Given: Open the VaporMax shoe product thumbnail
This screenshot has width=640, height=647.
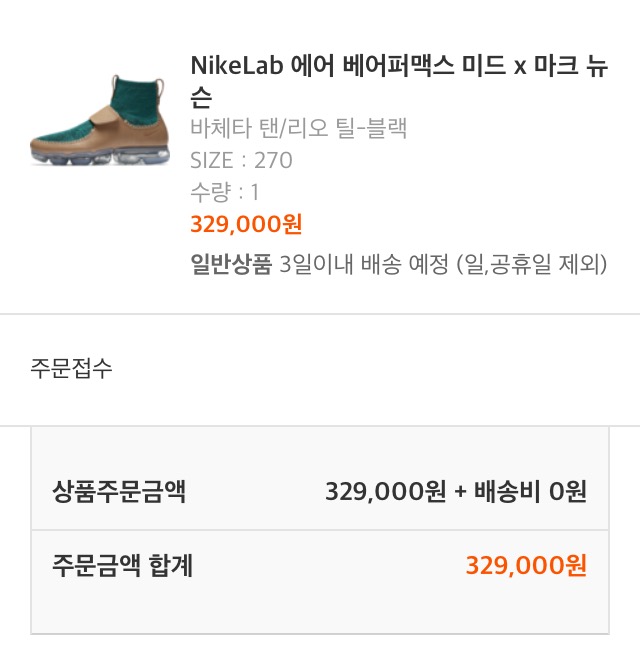Looking at the screenshot, I should click(x=99, y=120).
